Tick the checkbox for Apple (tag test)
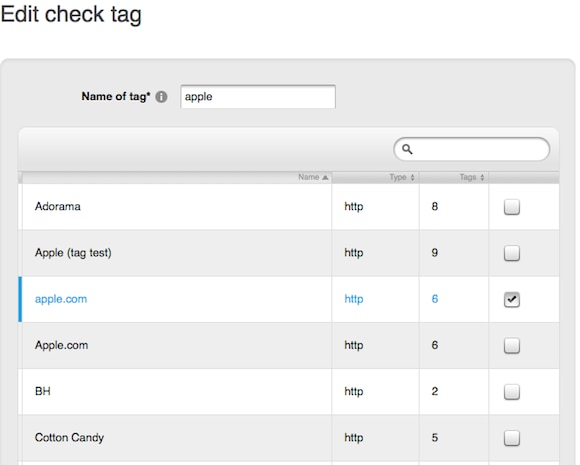580x465 pixels. [512, 253]
